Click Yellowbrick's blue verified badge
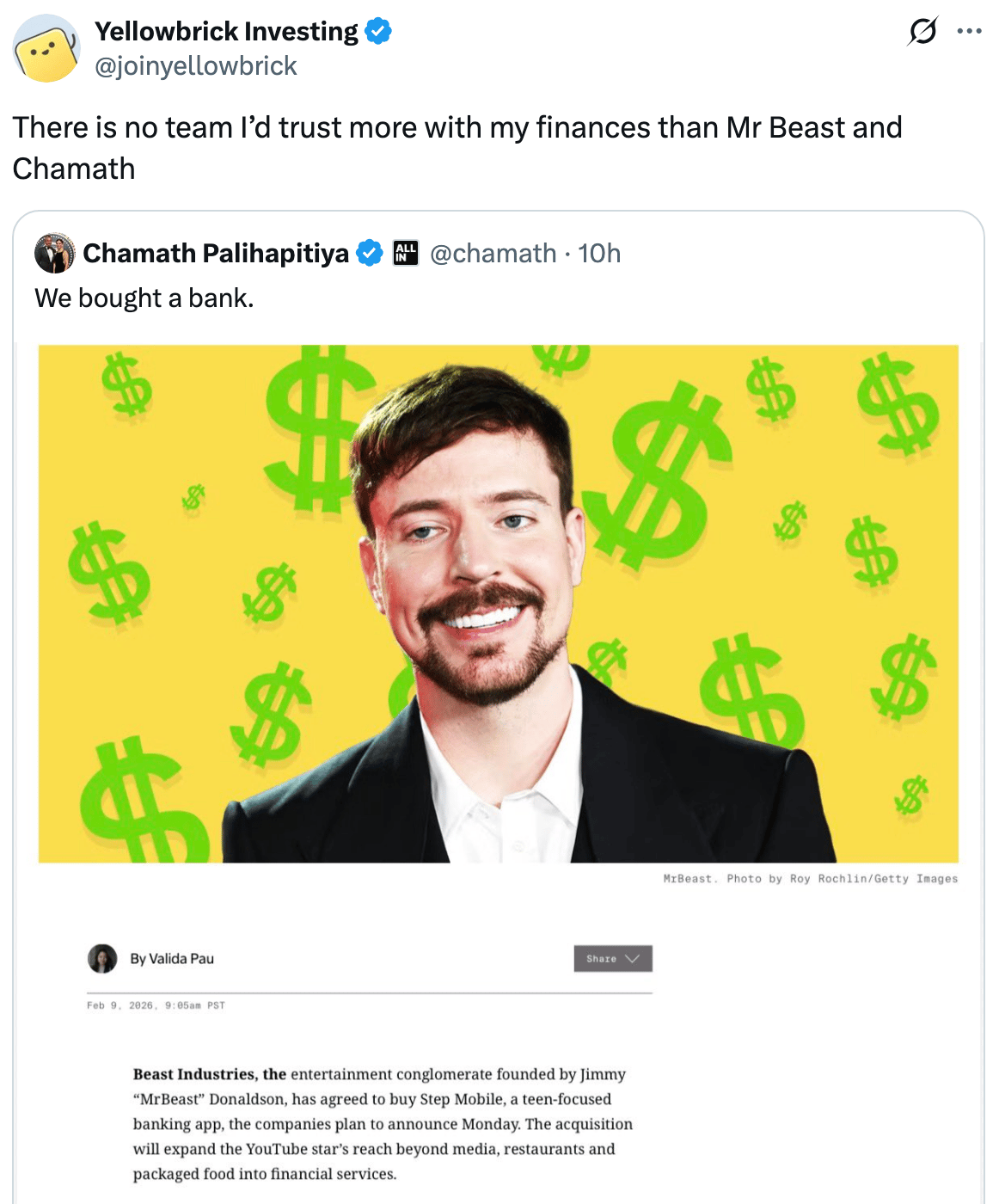The image size is (999, 1204). [x=378, y=32]
